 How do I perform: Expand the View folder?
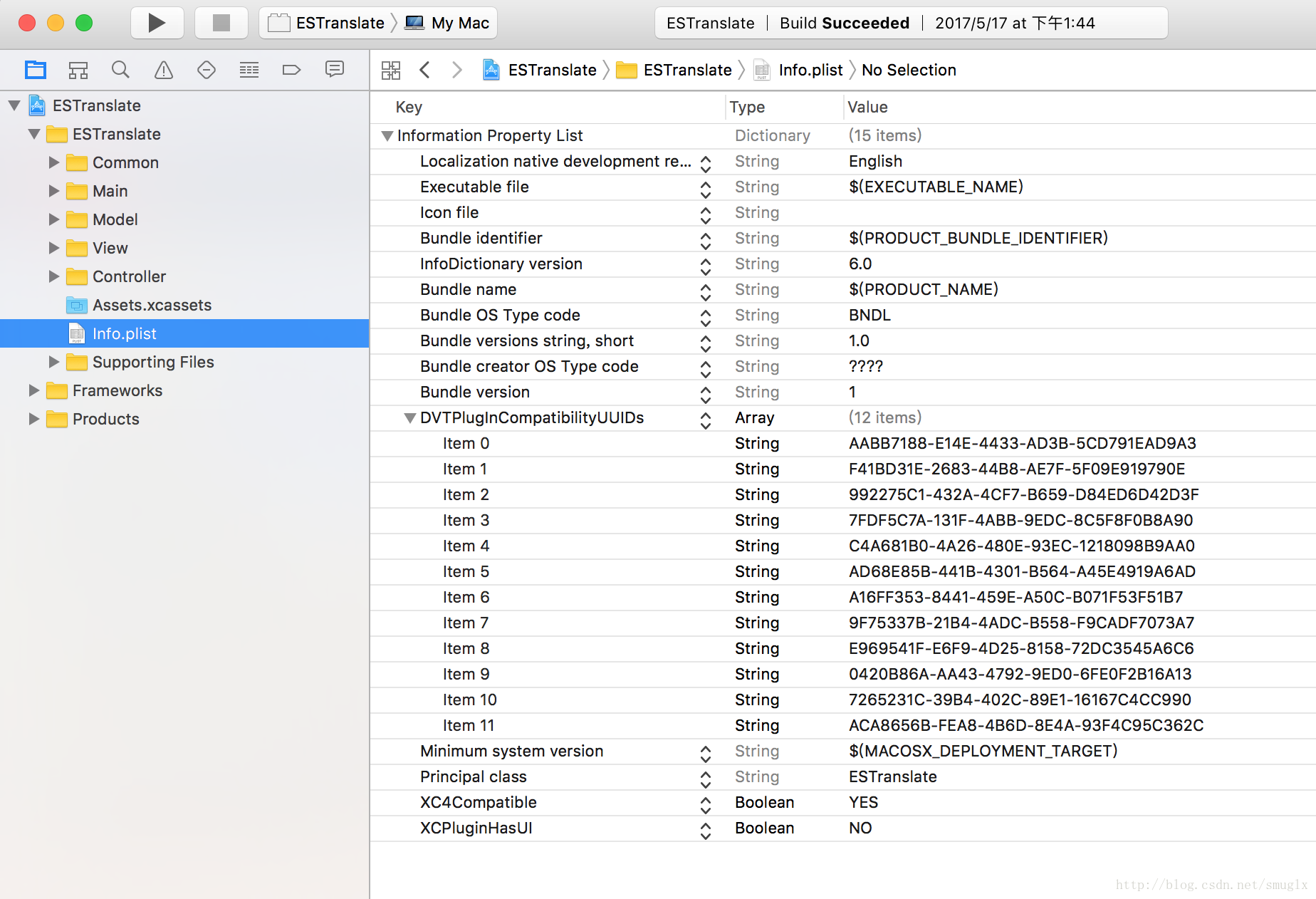point(54,248)
